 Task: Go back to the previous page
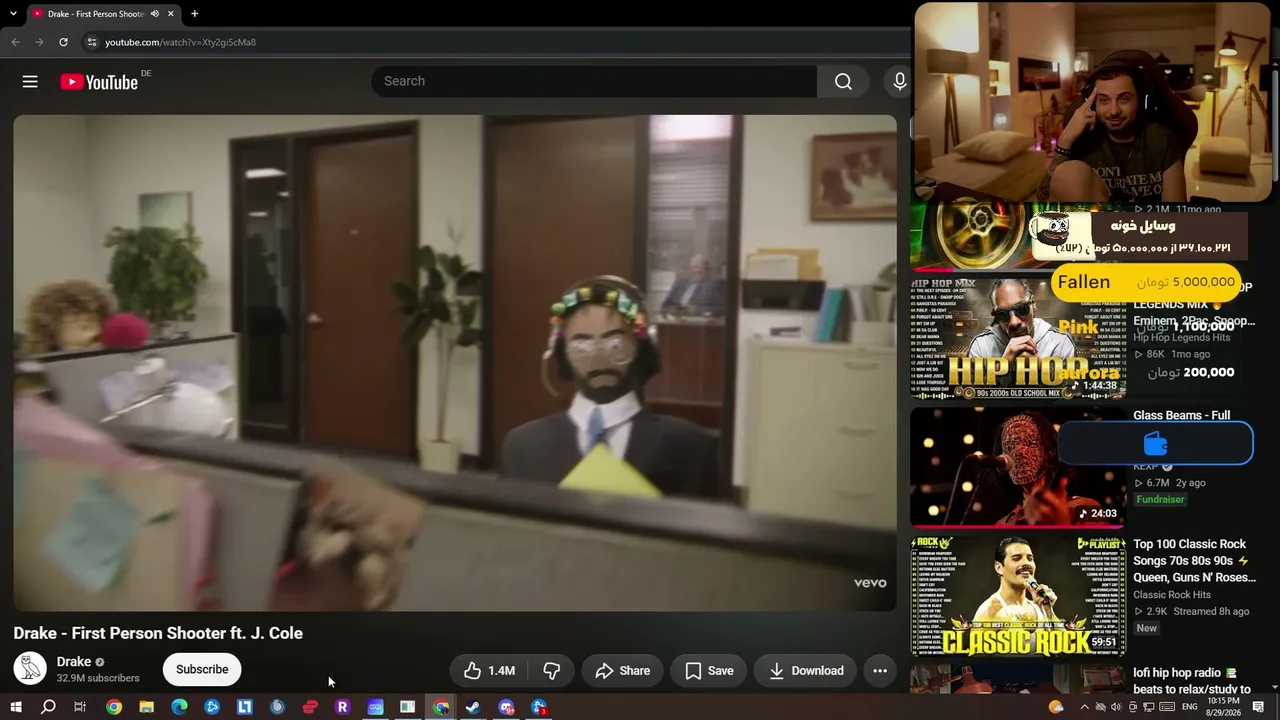tap(15, 42)
